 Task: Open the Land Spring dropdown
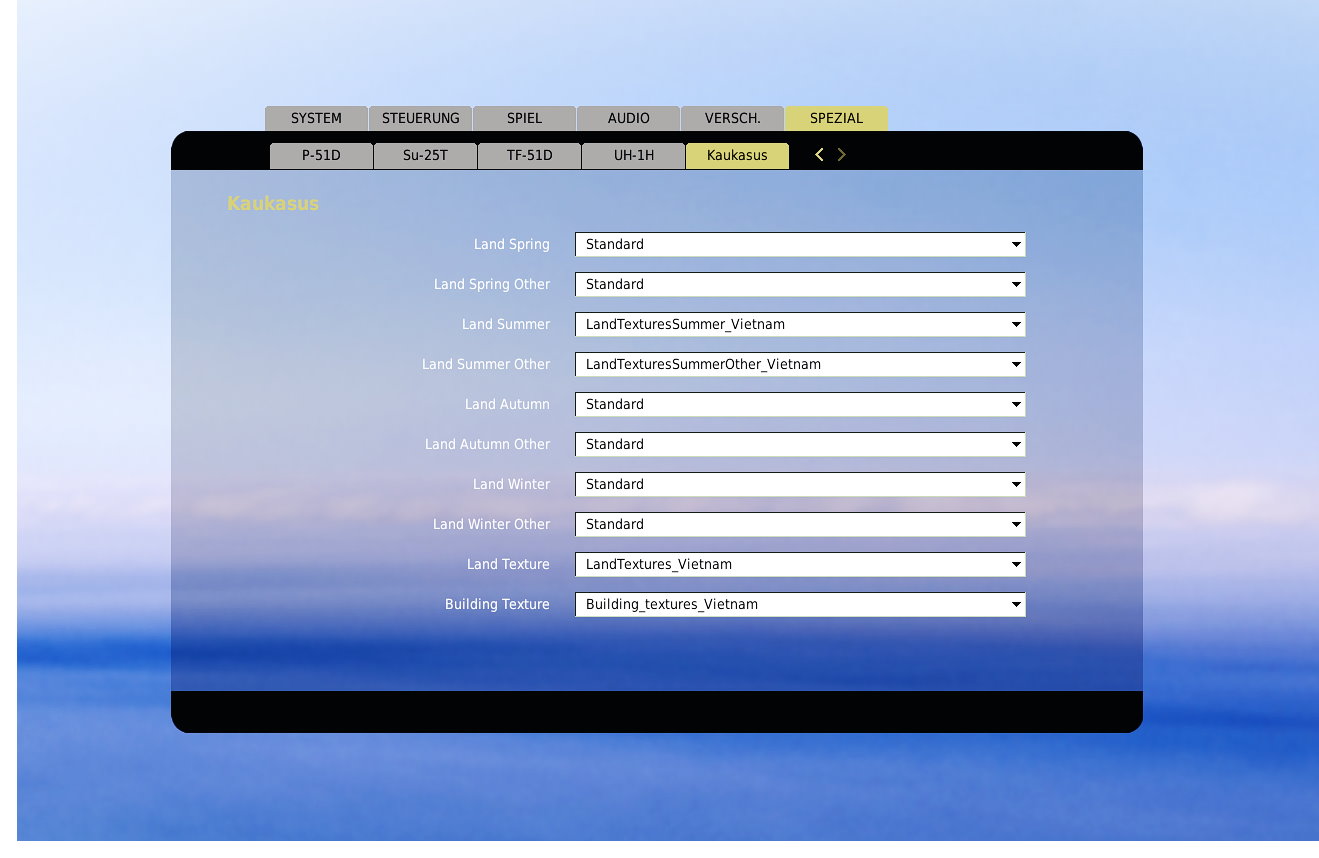(800, 244)
